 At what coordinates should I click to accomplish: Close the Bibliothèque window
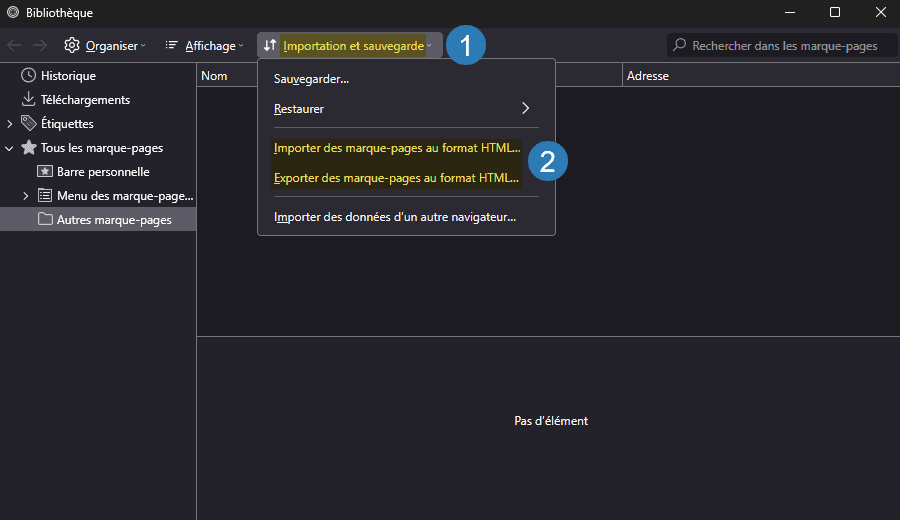pyautogui.click(x=880, y=12)
